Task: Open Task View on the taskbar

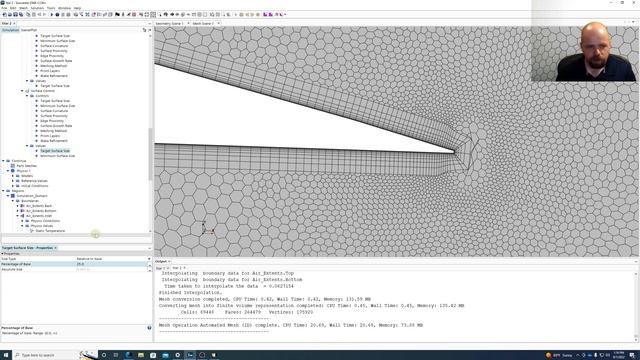Action: coord(116,355)
